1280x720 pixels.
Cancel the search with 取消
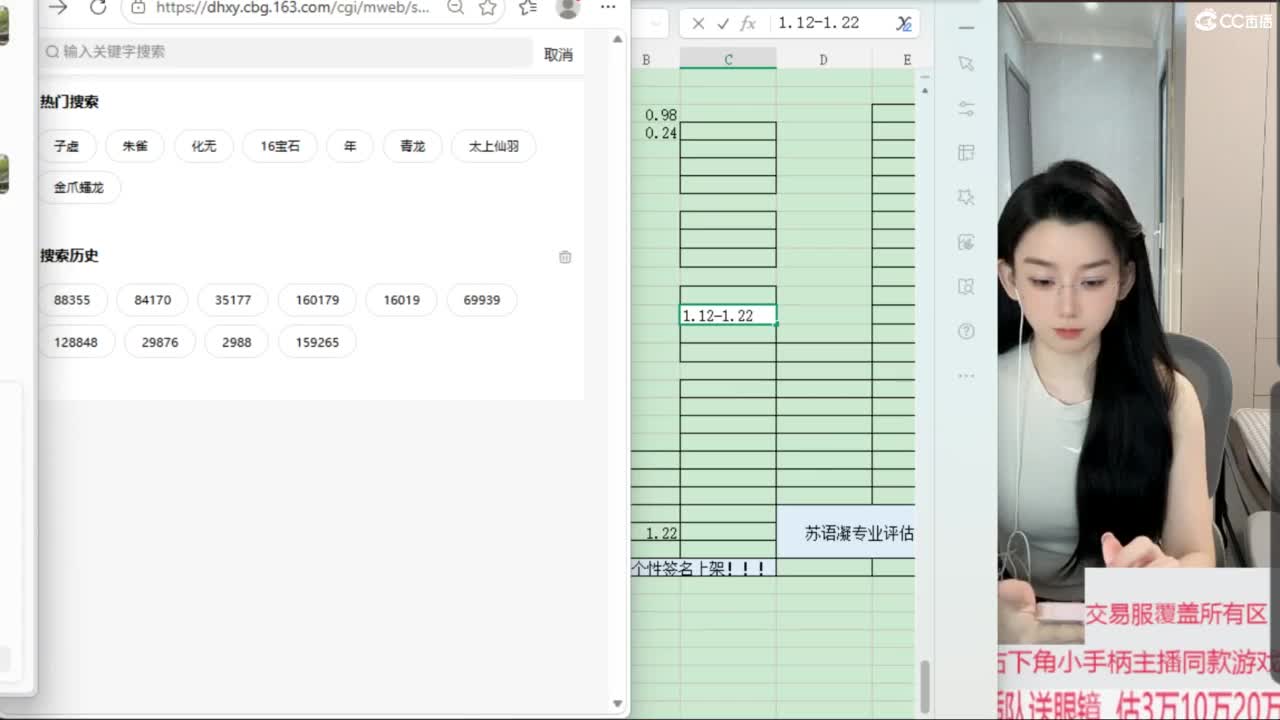[x=558, y=55]
